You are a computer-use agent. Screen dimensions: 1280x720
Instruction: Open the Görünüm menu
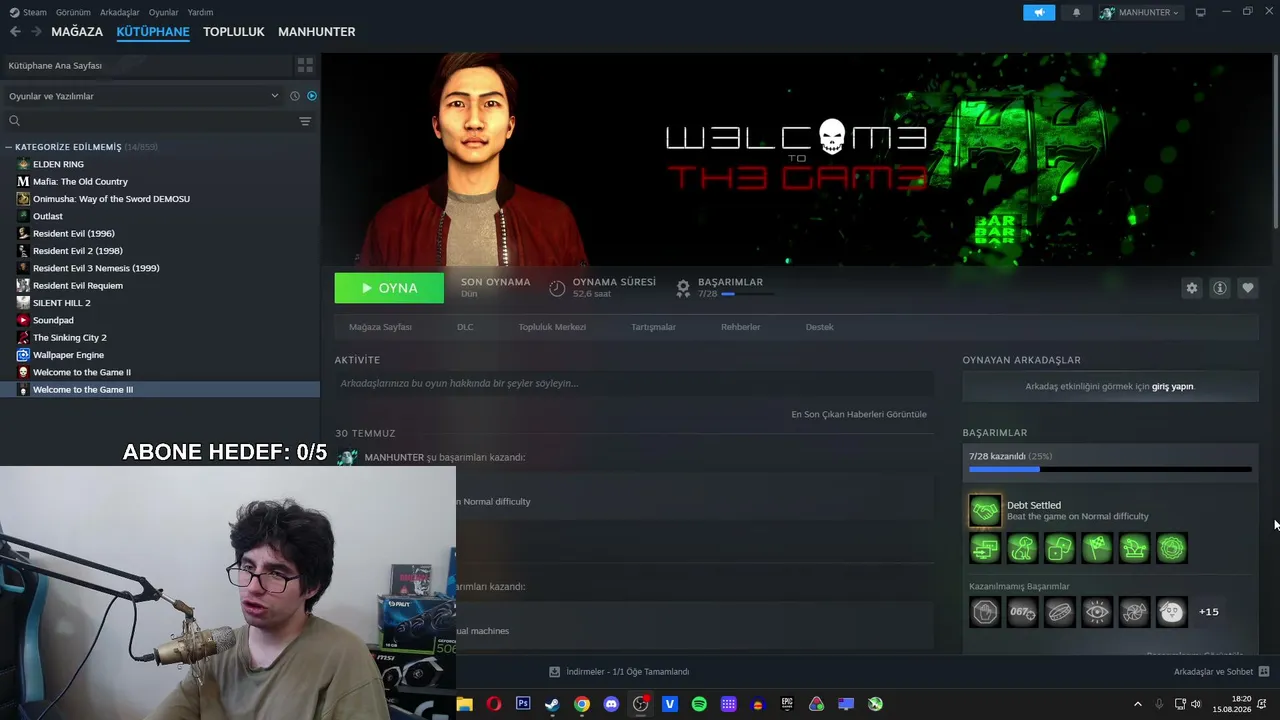tap(73, 12)
